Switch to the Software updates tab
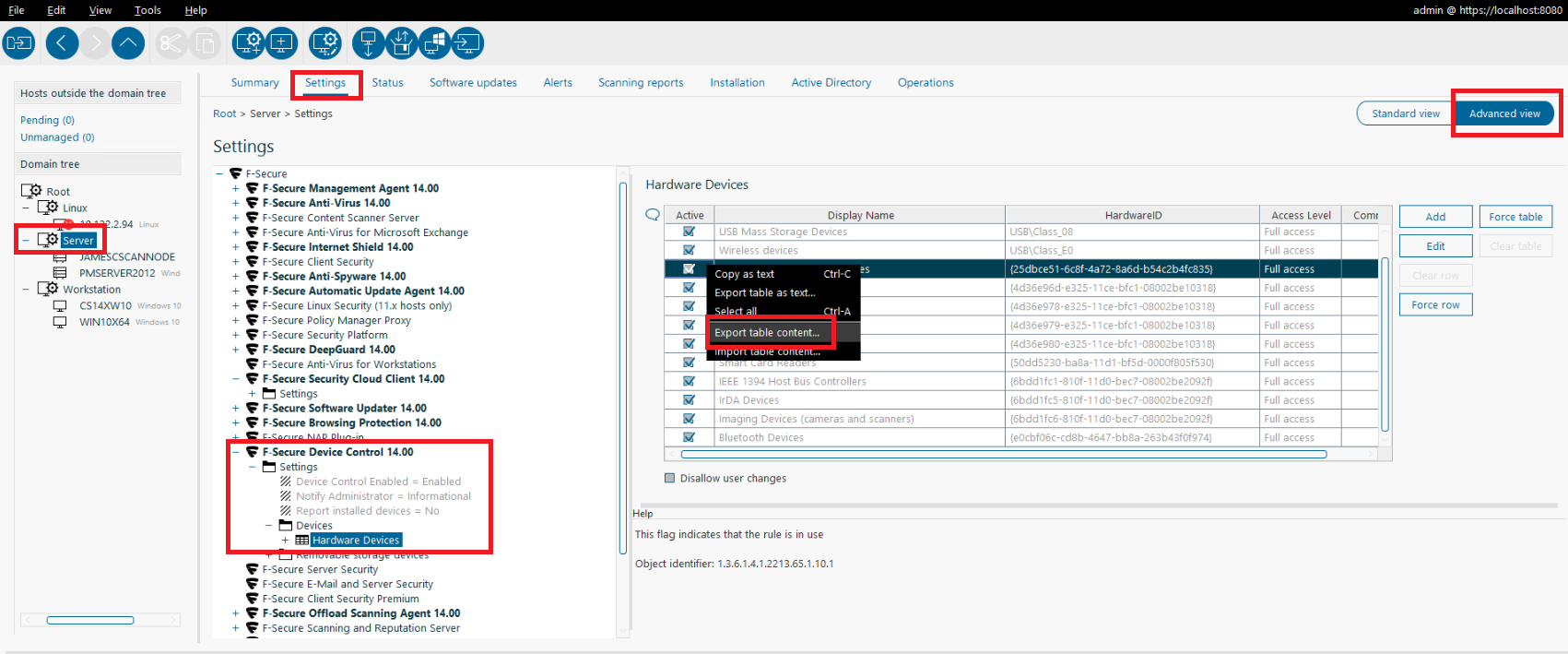Image resolution: width=1568 pixels, height=654 pixels. [473, 82]
